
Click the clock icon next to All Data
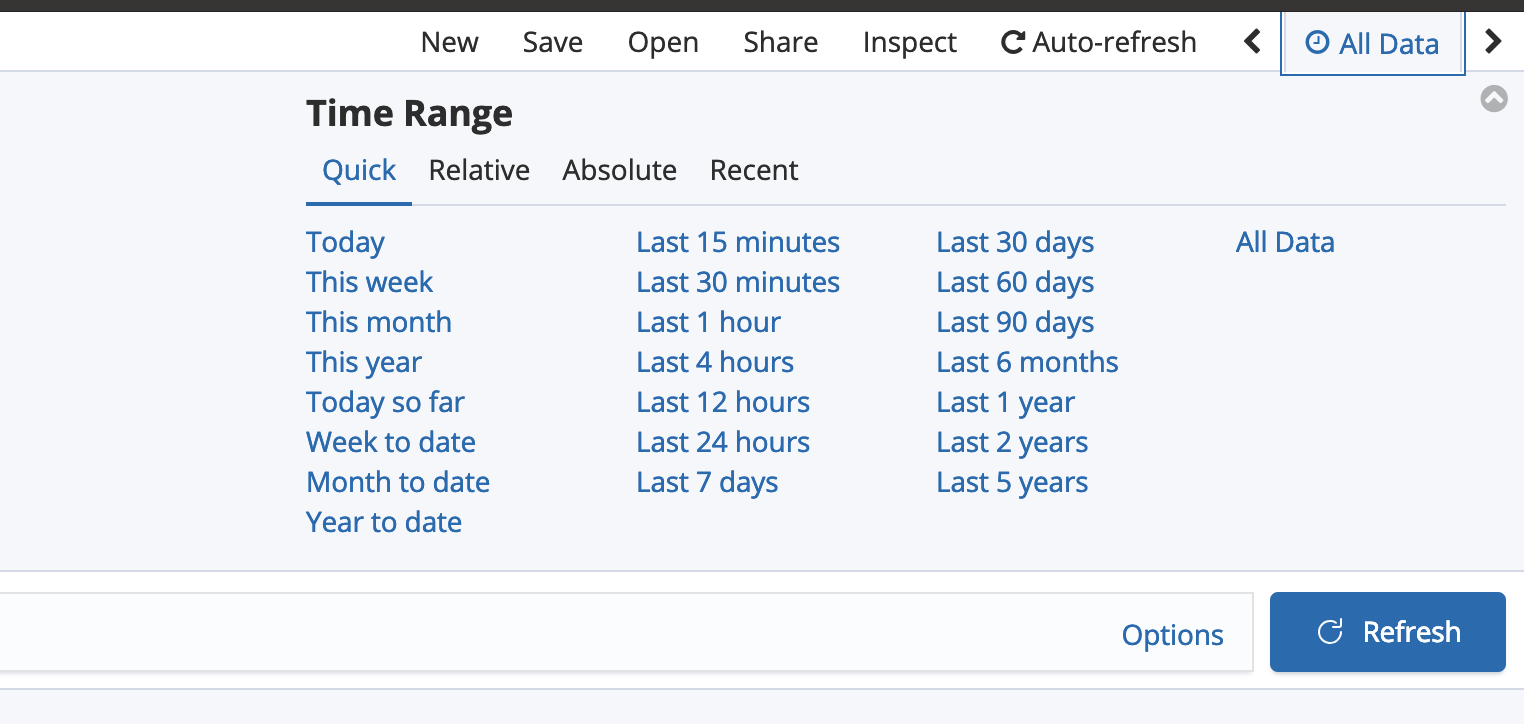pos(1317,43)
